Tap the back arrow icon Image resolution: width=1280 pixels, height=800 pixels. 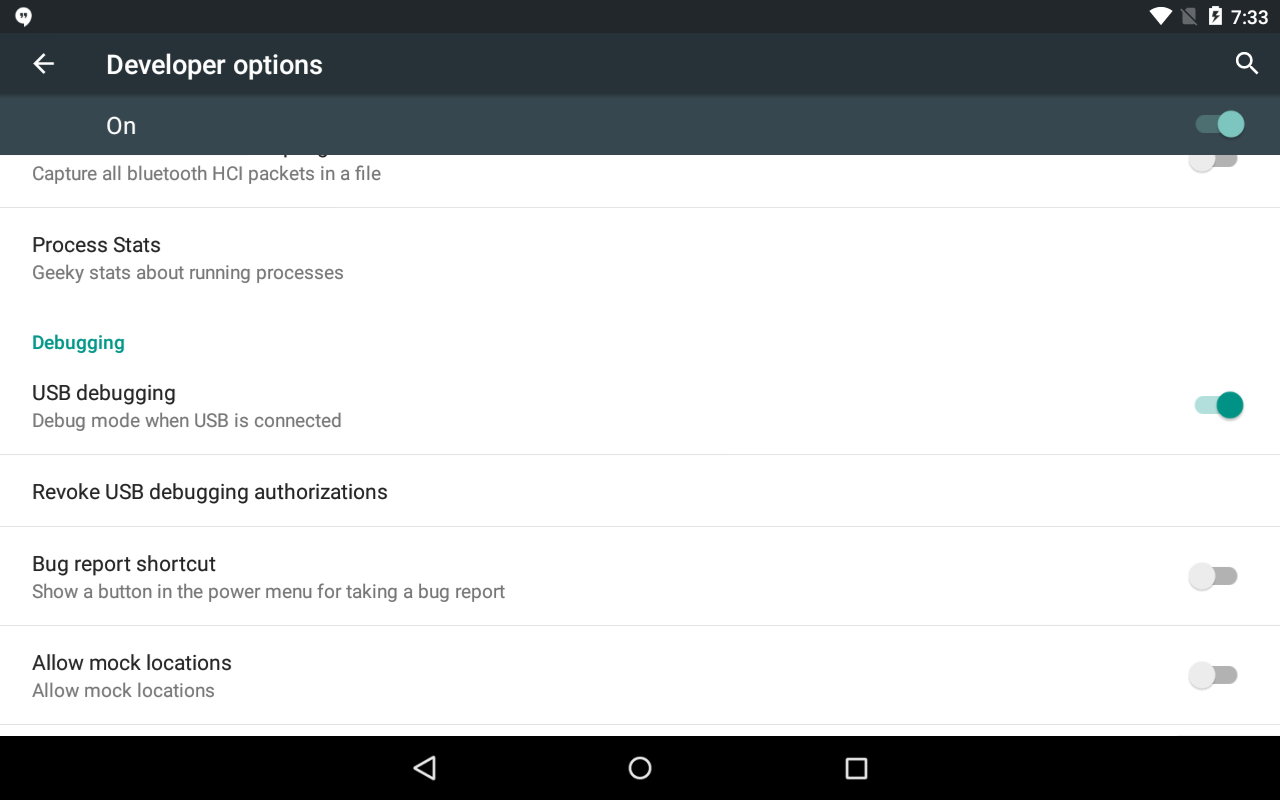point(43,64)
